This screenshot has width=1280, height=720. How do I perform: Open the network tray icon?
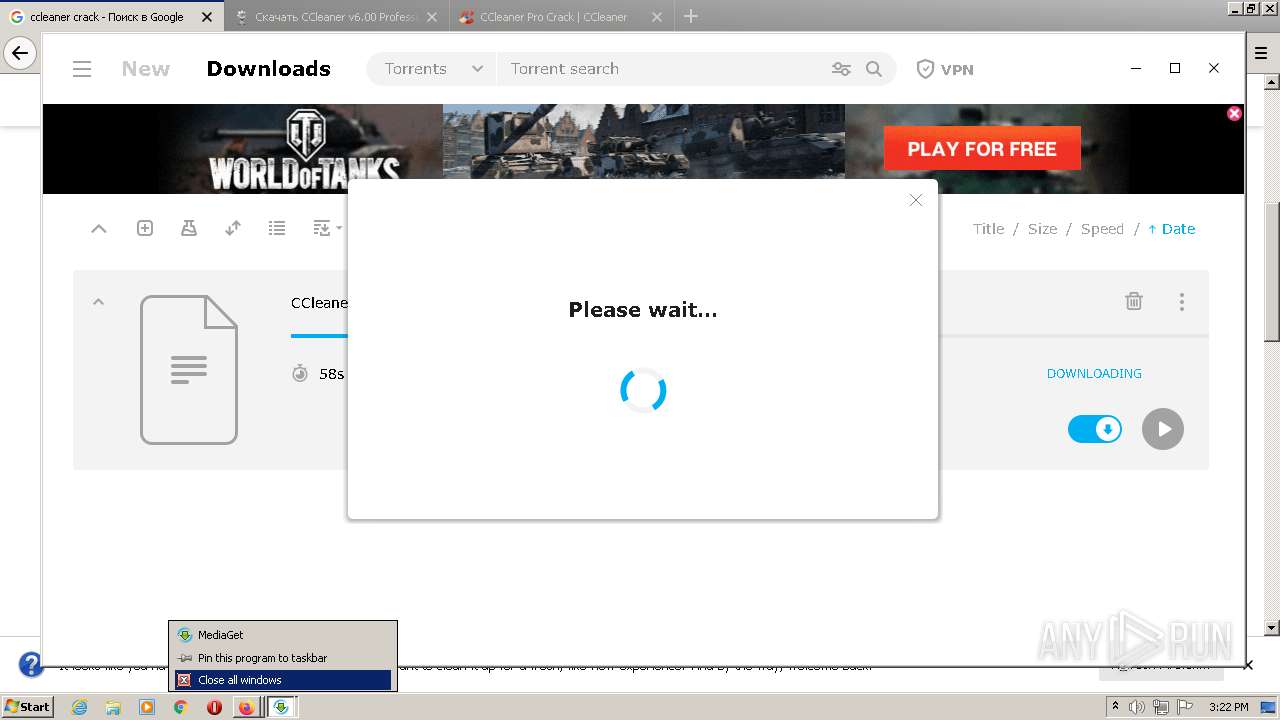(1160, 707)
